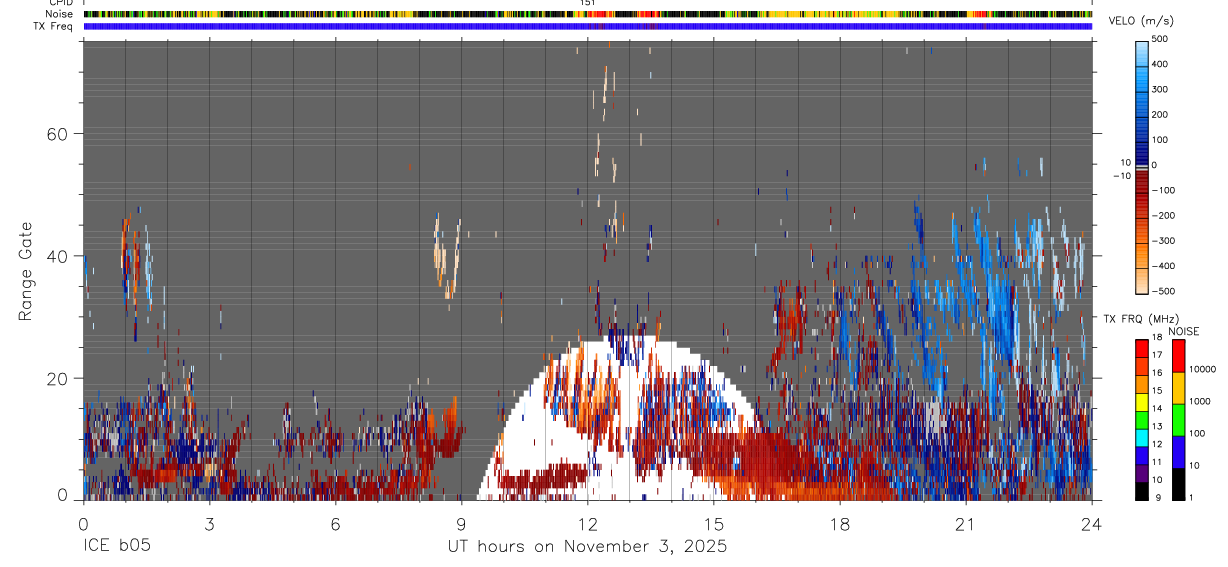Pick the light blue top of the velocity colorbar
The width and height of the screenshot is (1228, 567).
click(x=1142, y=53)
